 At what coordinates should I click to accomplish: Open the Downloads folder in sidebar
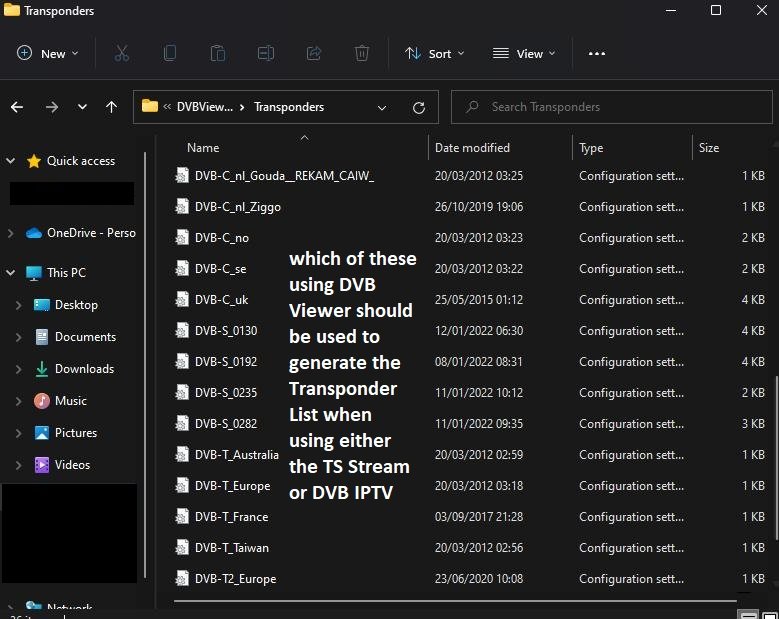(84, 369)
